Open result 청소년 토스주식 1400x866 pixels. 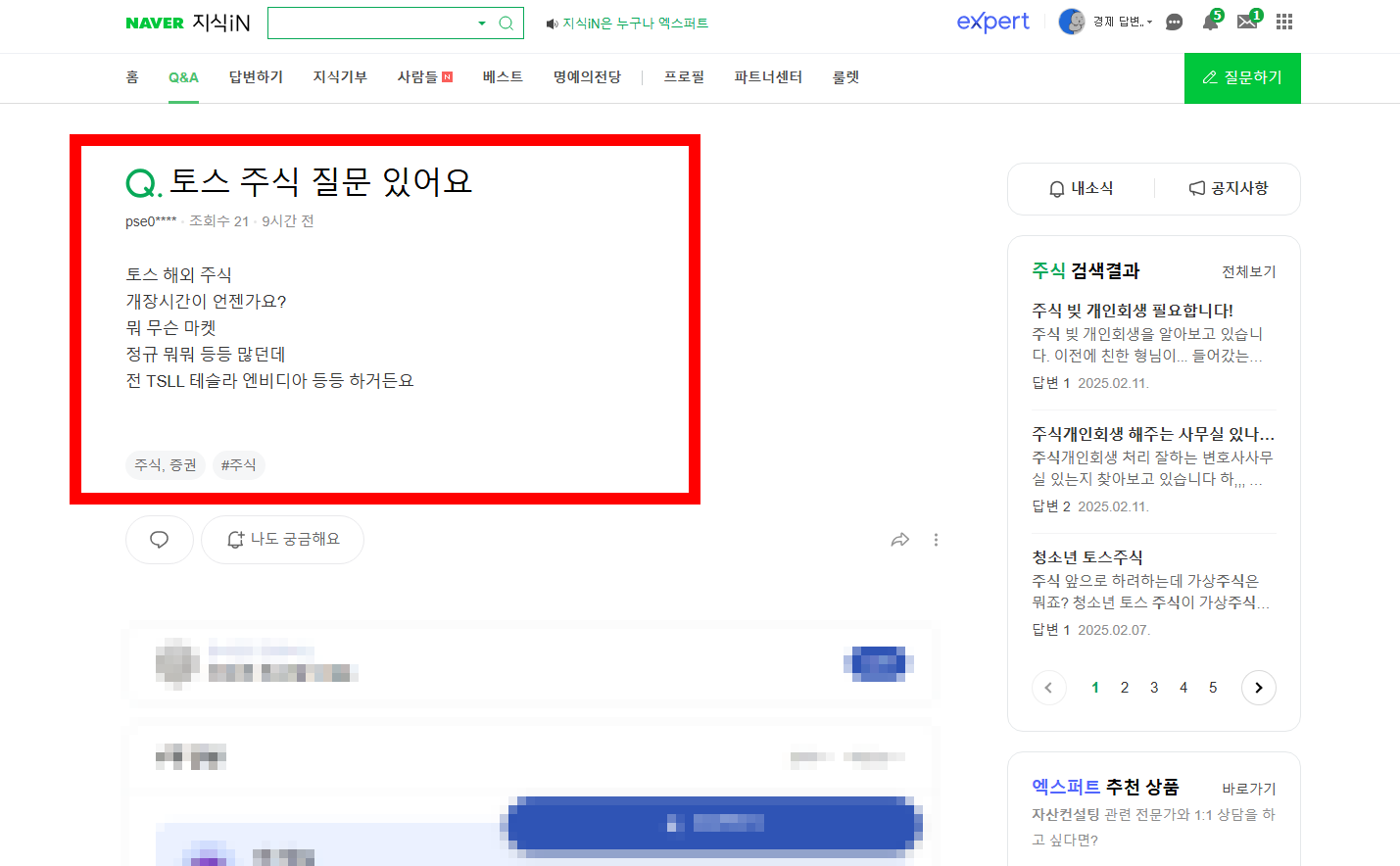(1087, 557)
